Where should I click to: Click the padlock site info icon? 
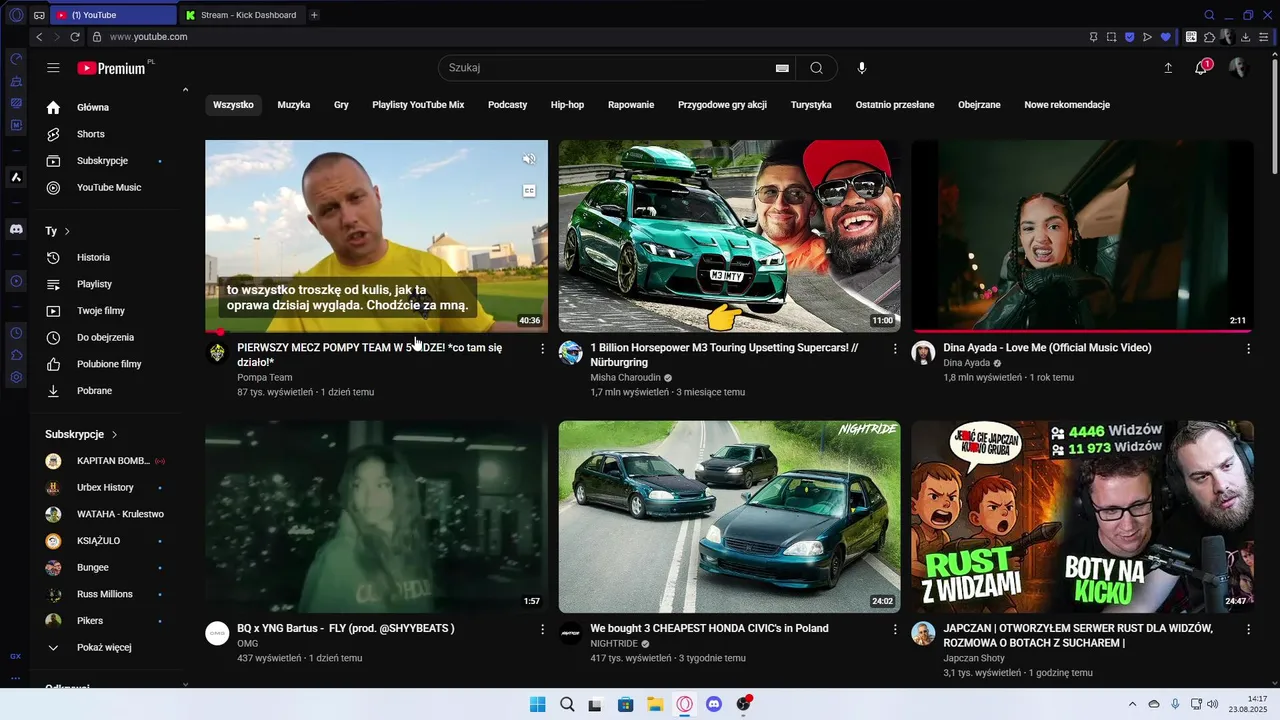pyautogui.click(x=97, y=37)
